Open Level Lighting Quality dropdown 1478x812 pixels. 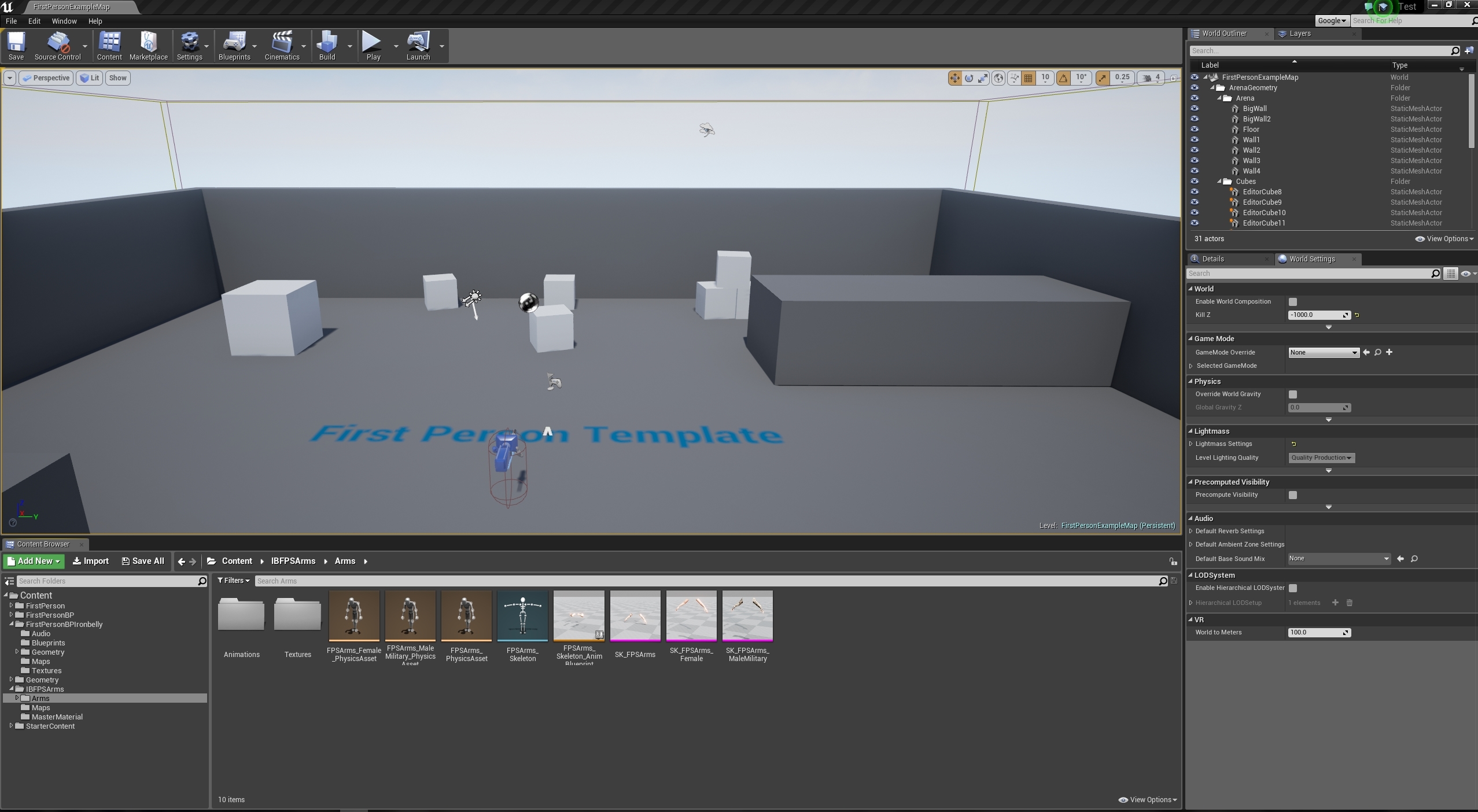[x=1321, y=457]
